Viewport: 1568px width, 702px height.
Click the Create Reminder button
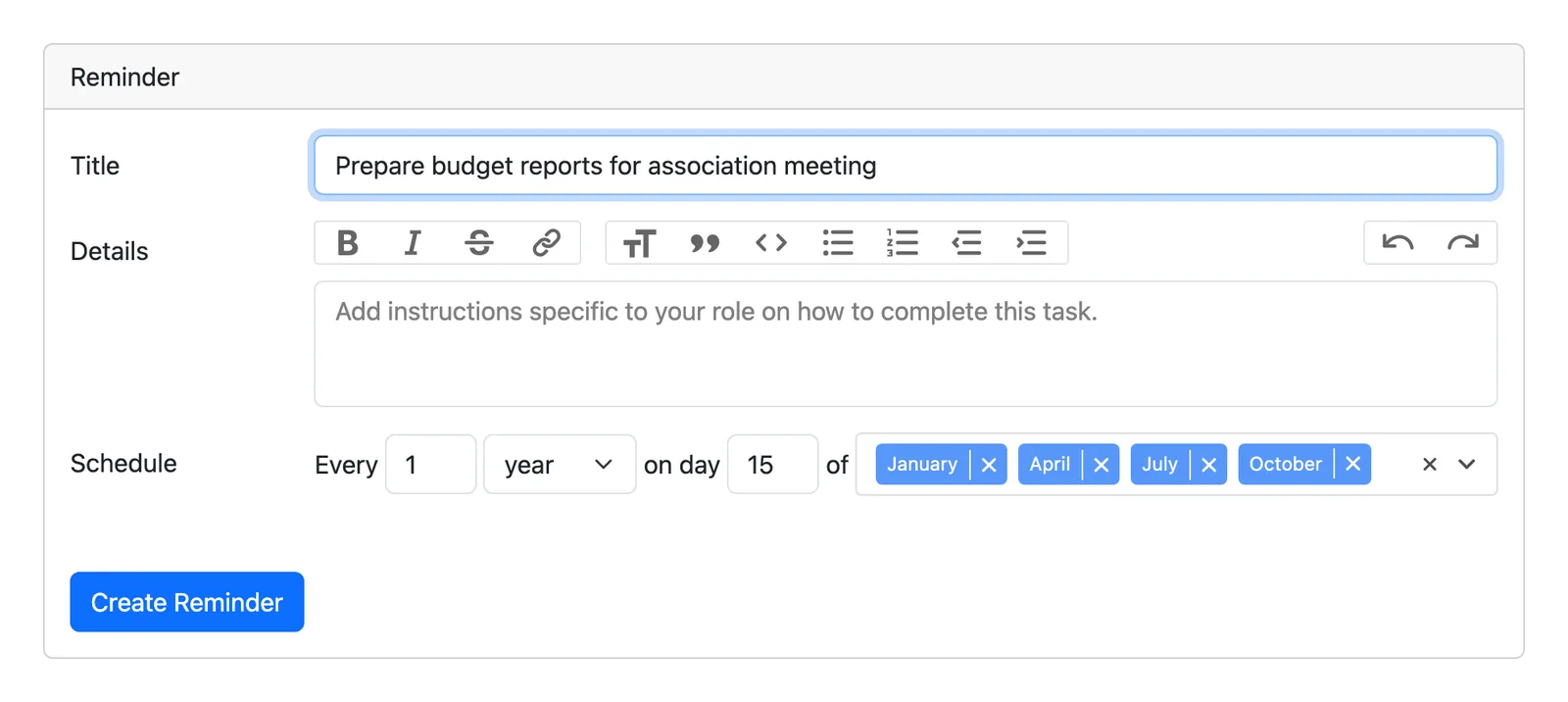187,602
